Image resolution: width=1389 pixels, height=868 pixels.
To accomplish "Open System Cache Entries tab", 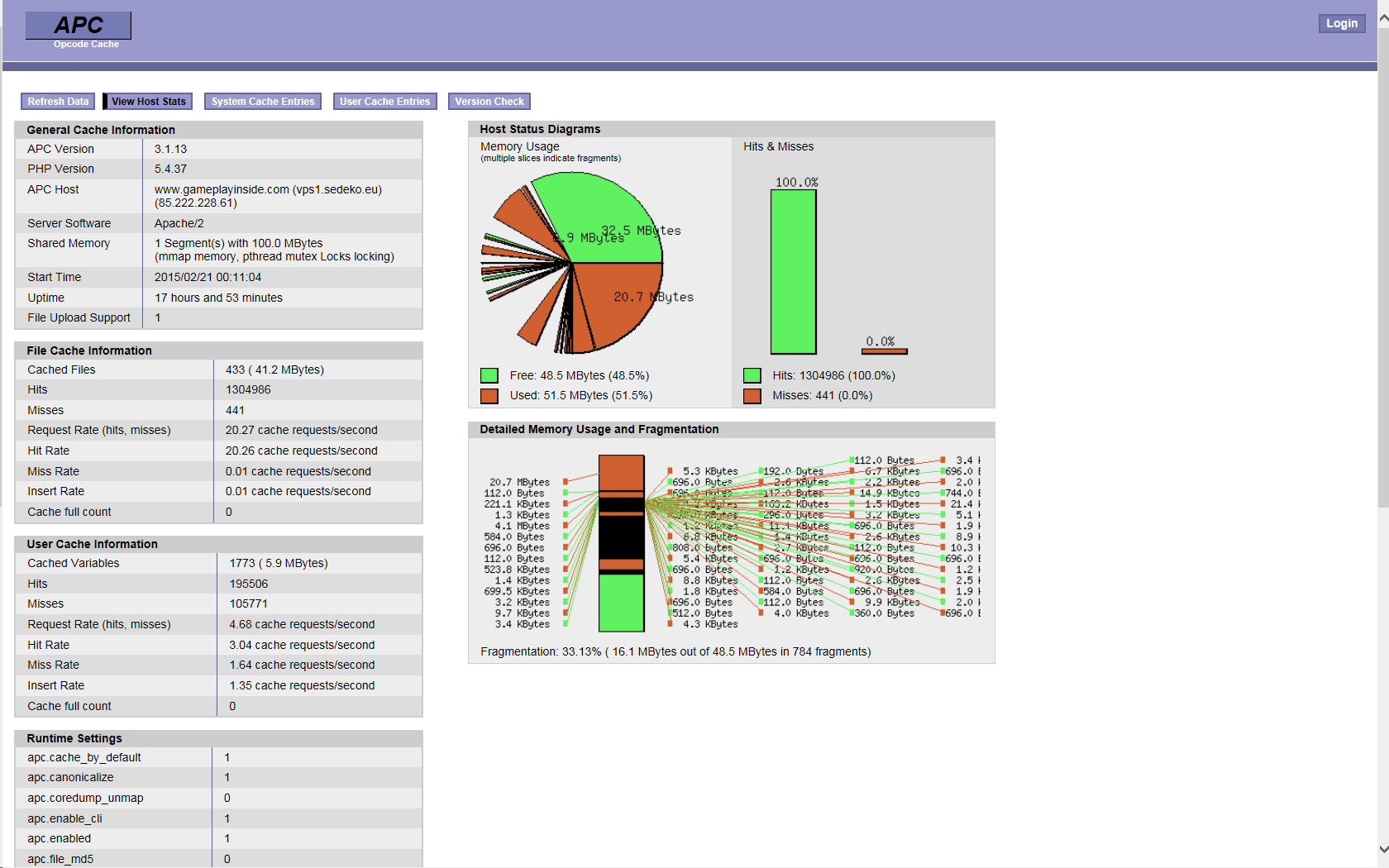I will [263, 101].
